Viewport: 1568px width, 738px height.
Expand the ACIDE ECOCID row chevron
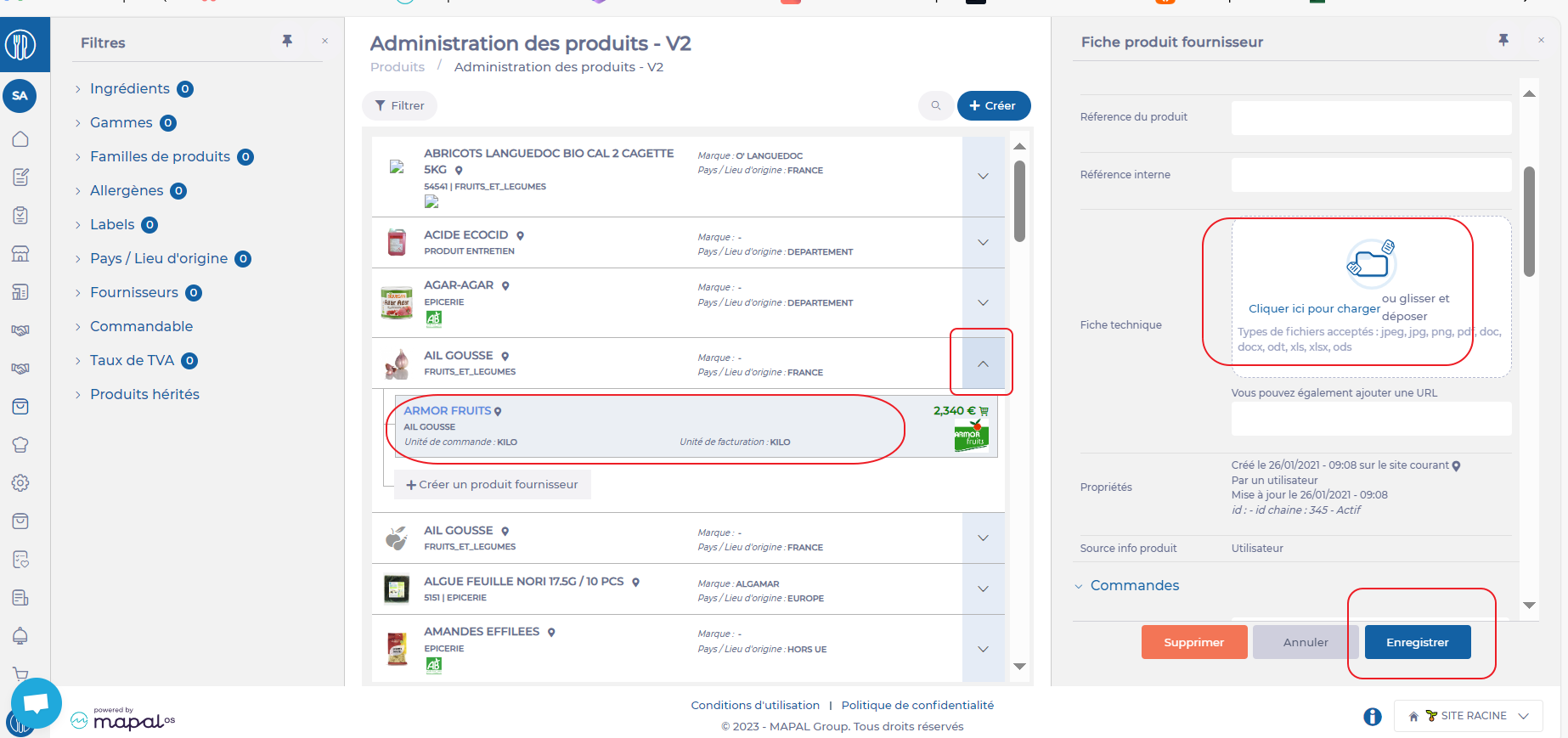pos(983,243)
